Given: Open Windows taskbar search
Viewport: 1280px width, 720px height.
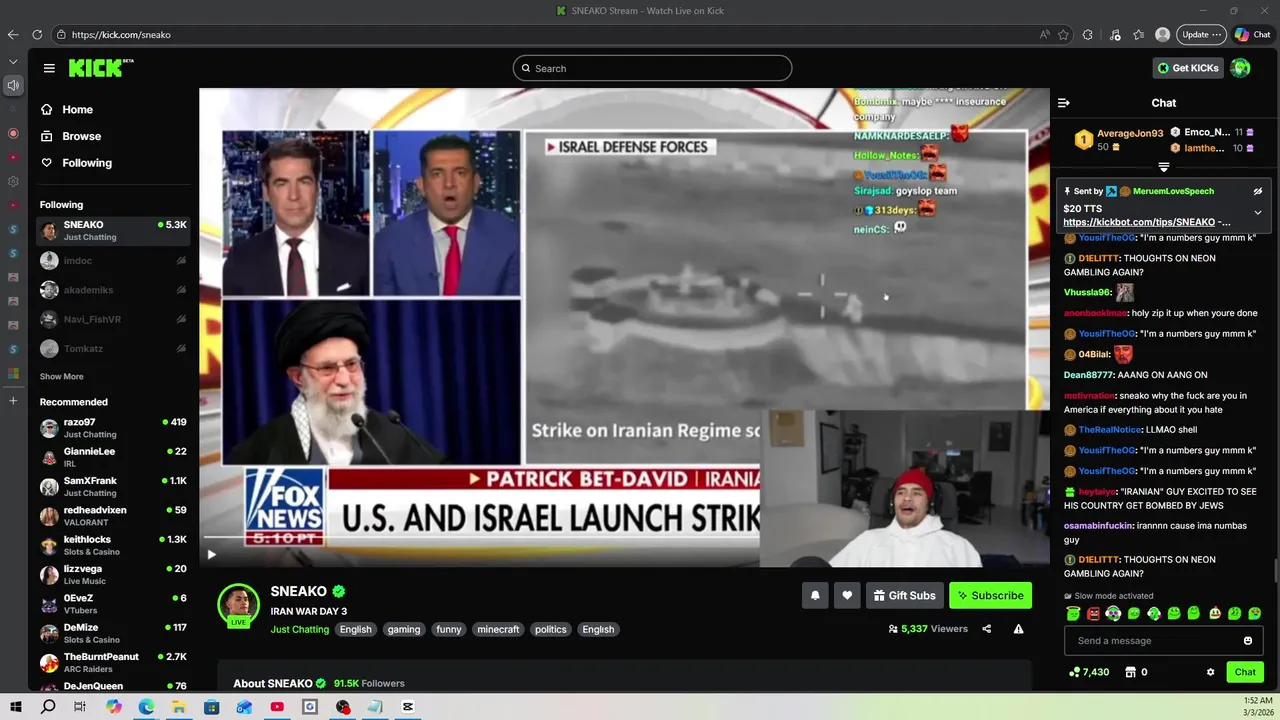Looking at the screenshot, I should (48, 707).
